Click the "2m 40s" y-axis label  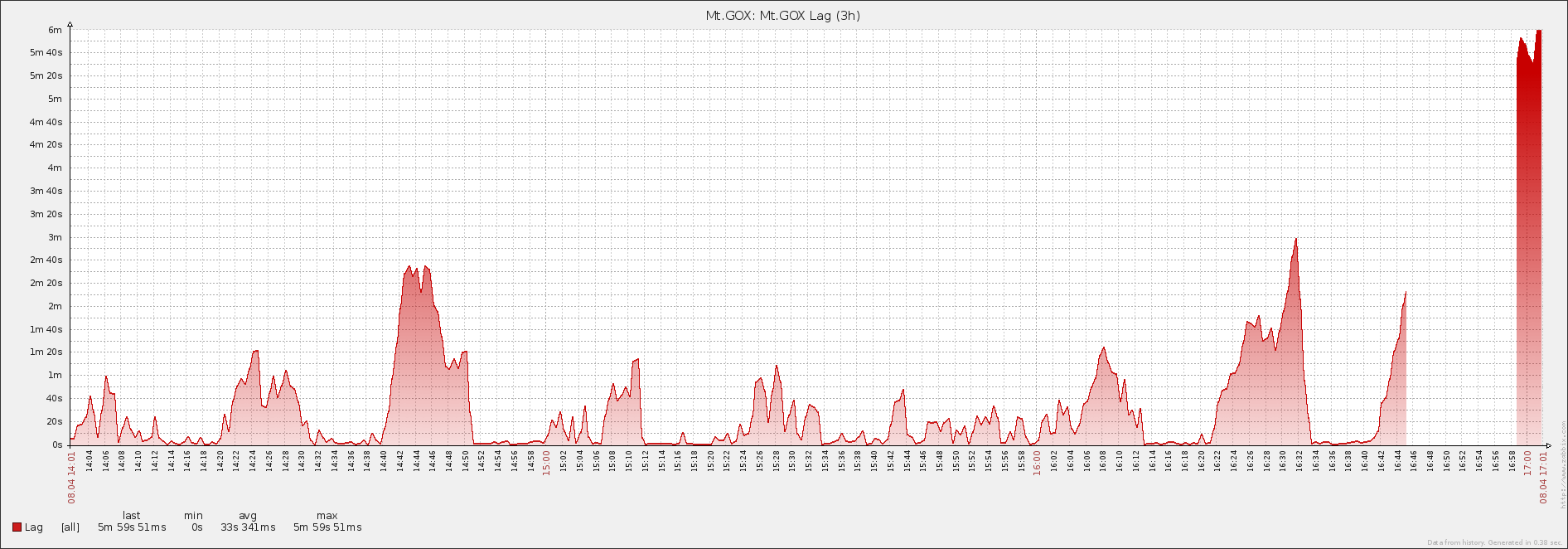(x=46, y=260)
